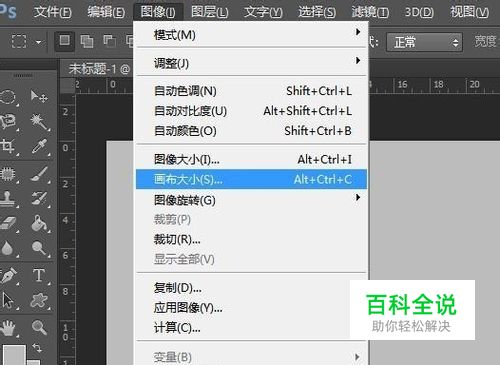Switch to the 未标题-1 document tab
The image size is (500, 365).
pyautogui.click(x=99, y=69)
